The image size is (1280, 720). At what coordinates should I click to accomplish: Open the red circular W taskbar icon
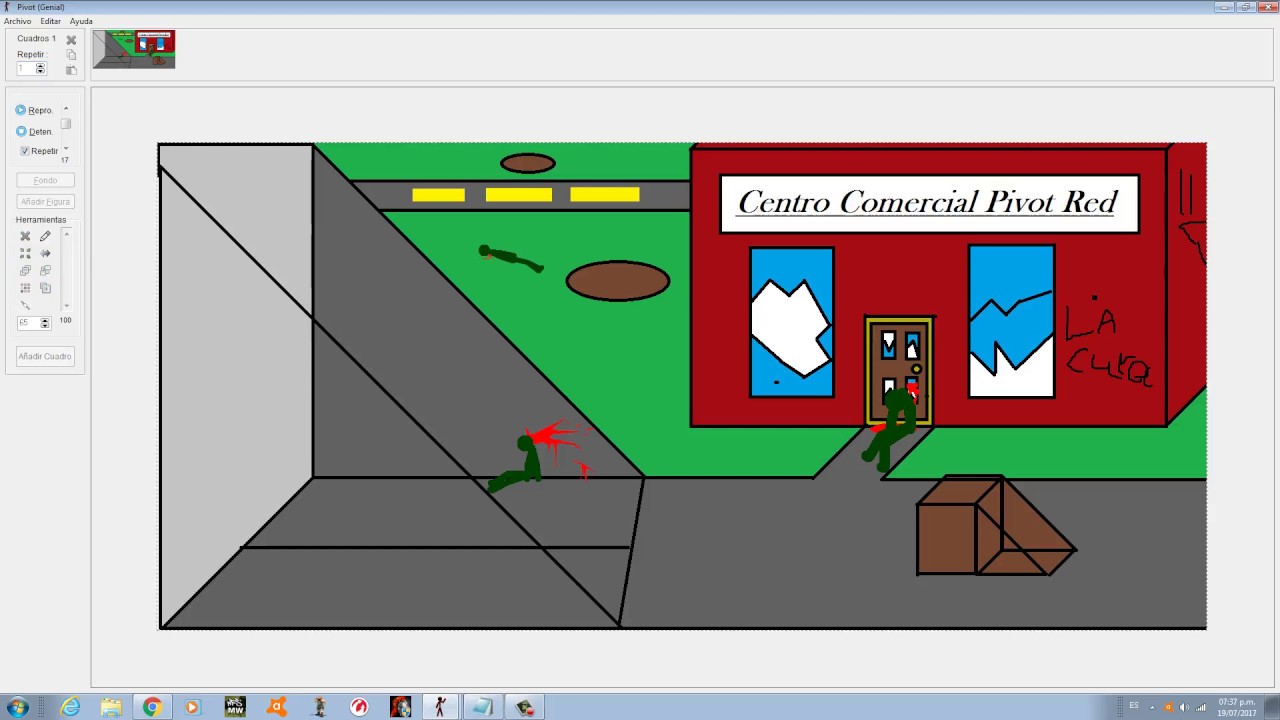(x=359, y=707)
